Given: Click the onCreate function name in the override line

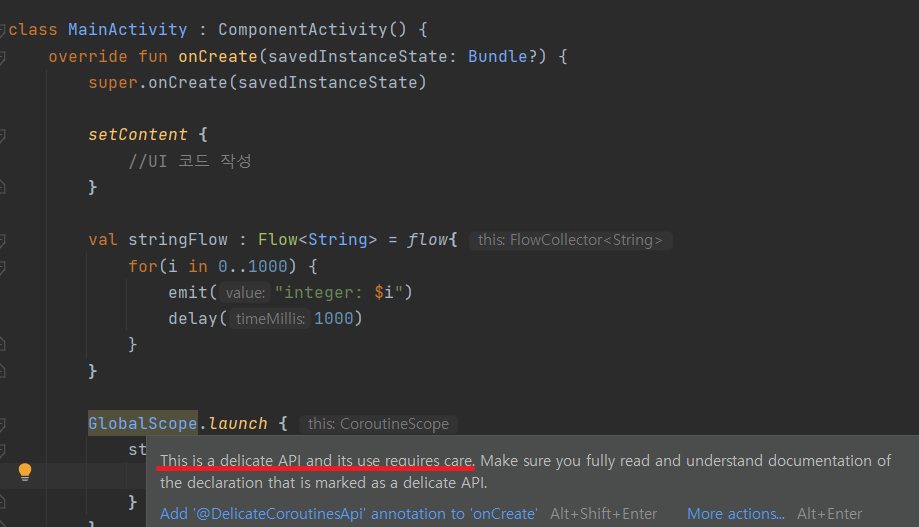Looking at the screenshot, I should click(218, 56).
